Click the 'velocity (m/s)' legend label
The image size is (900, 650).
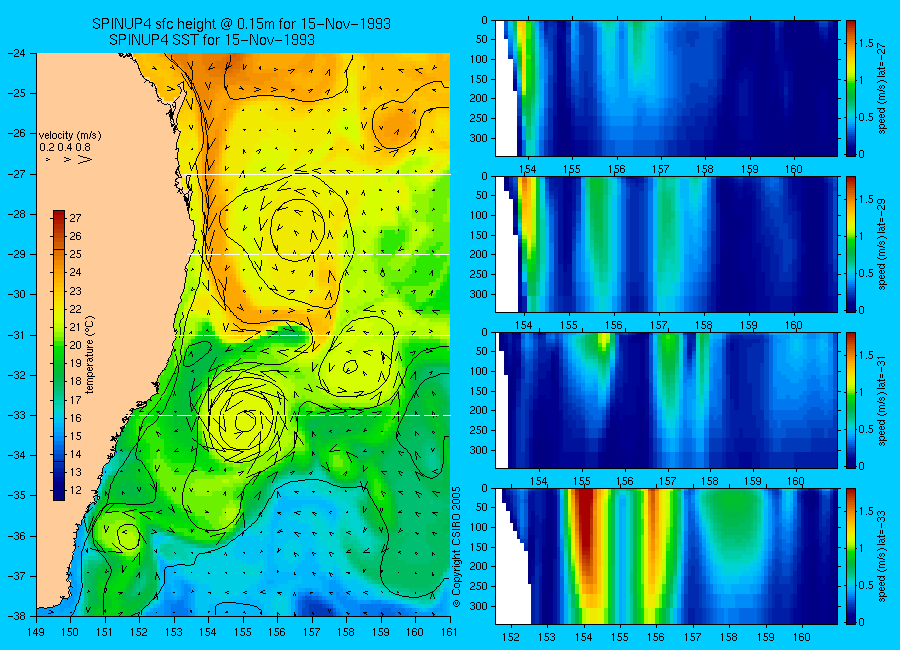click(70, 136)
